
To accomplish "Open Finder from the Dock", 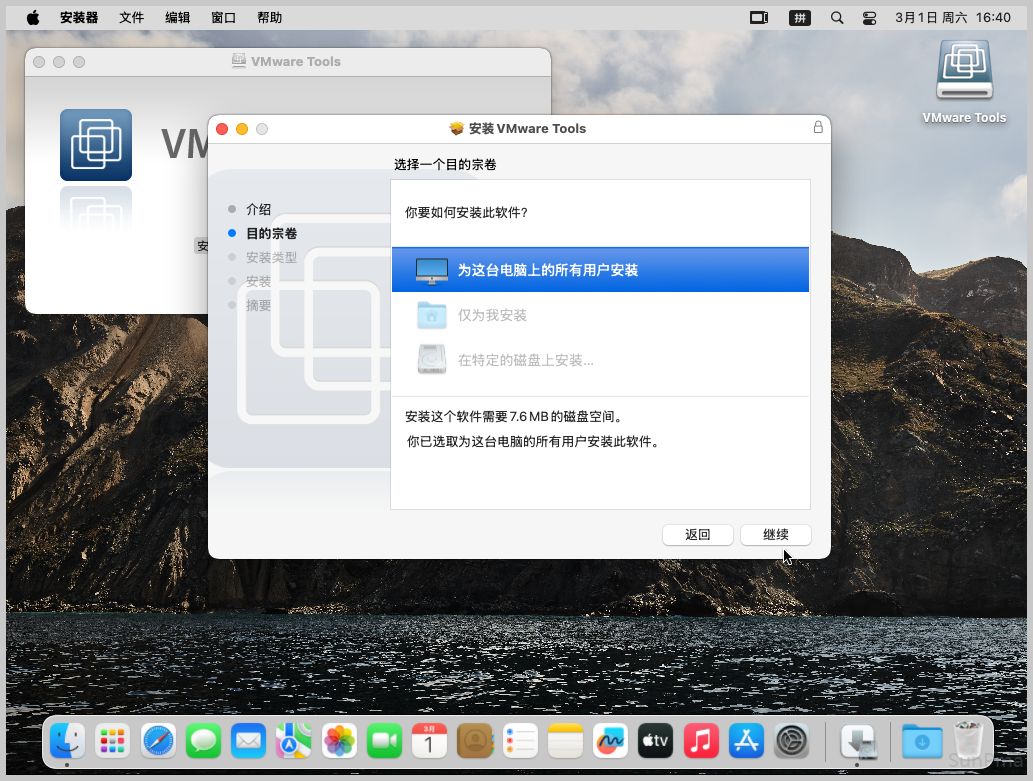I will (68, 741).
